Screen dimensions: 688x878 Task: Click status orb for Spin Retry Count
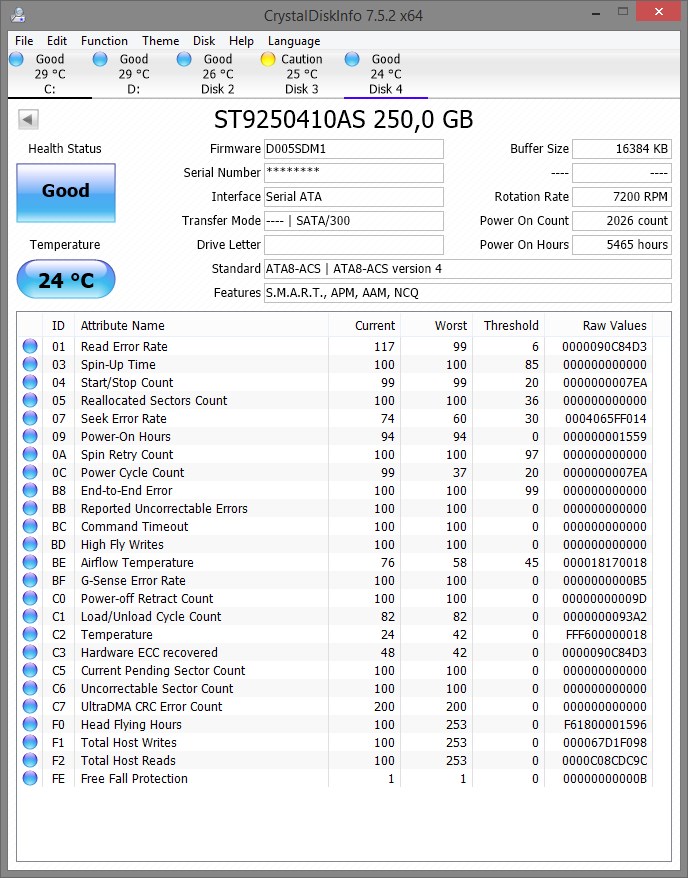point(30,454)
